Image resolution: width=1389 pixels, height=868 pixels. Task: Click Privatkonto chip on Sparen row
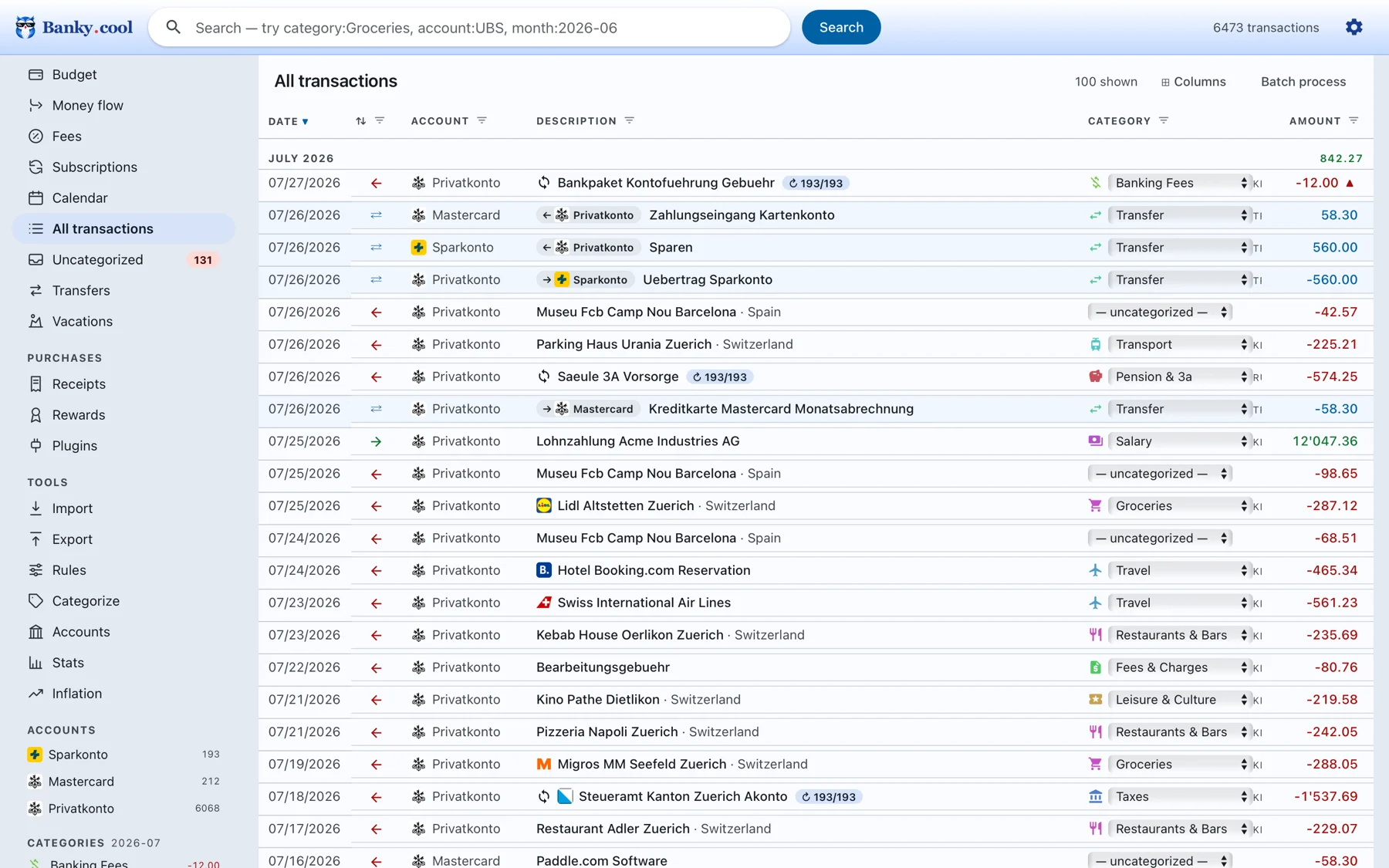click(588, 248)
